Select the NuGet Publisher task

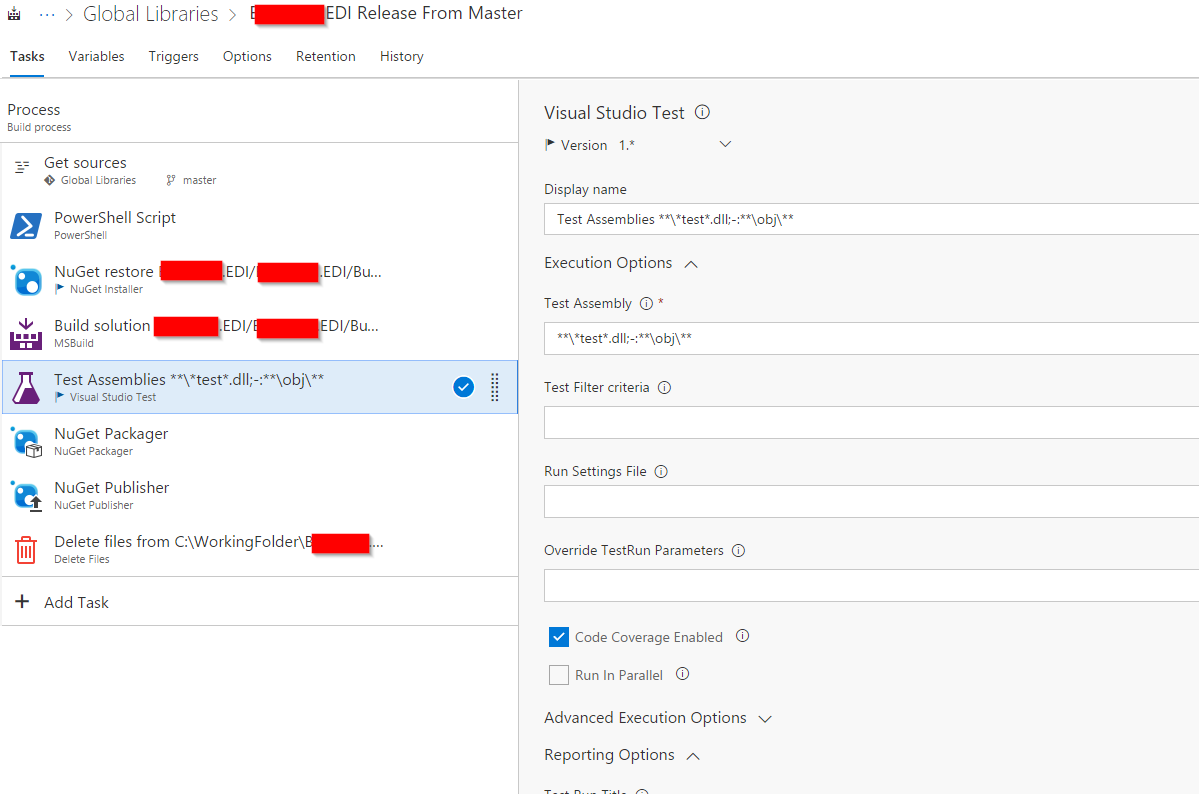[x=259, y=496]
